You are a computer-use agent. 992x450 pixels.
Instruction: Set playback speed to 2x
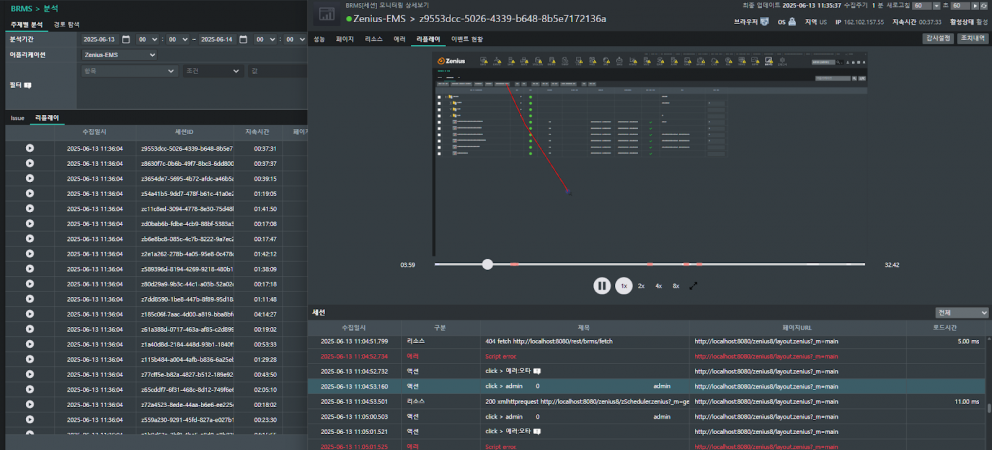tap(641, 285)
